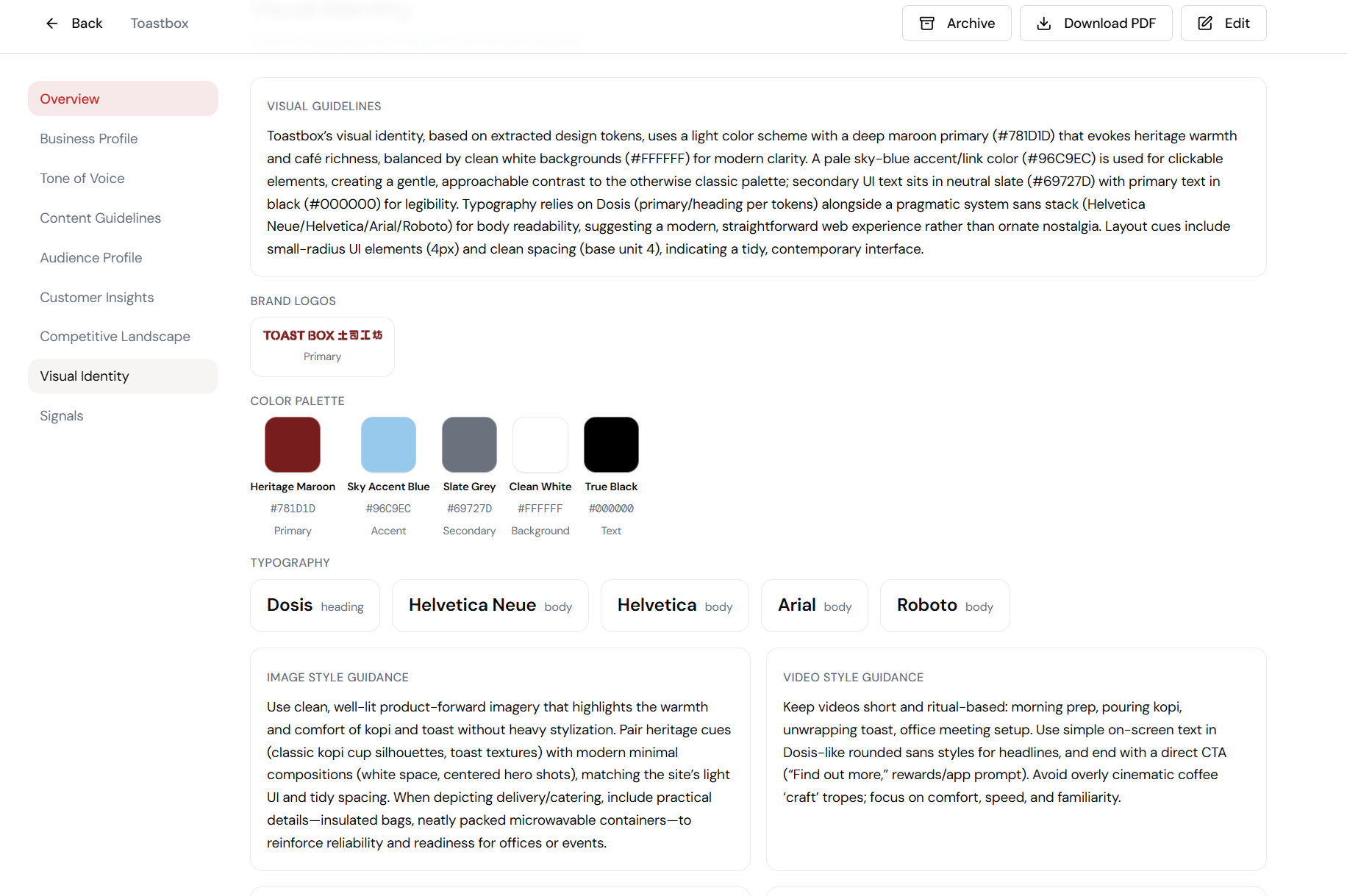Select the Sky Accent Blue swatch
The image size is (1347, 896).
point(387,444)
